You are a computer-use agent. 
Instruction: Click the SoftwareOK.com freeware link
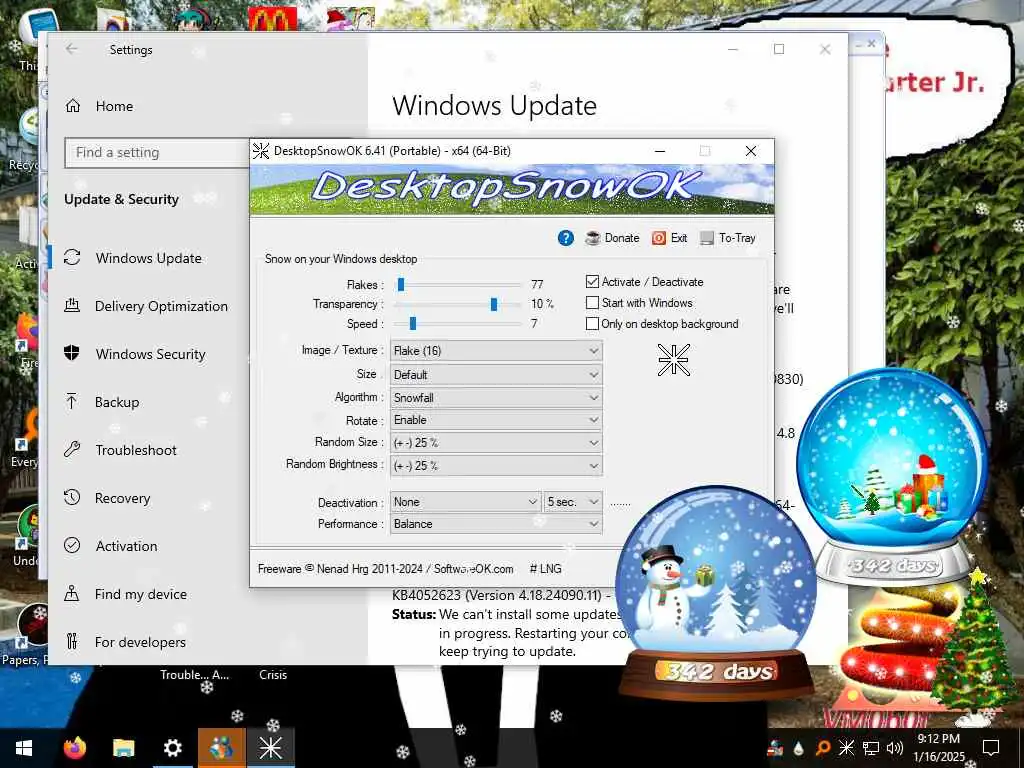[x=473, y=569]
